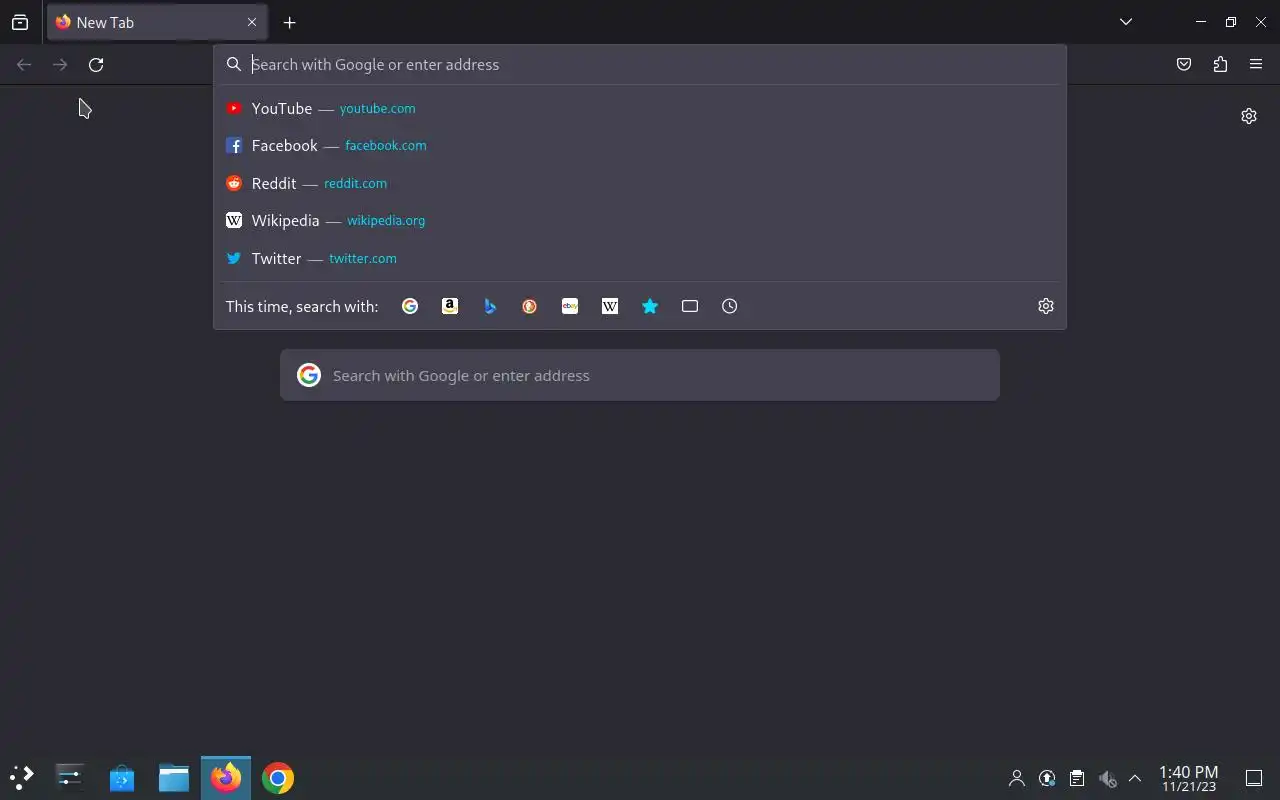Open search settings gear in dropdown
Screen dimensions: 1280x800
[1046, 306]
